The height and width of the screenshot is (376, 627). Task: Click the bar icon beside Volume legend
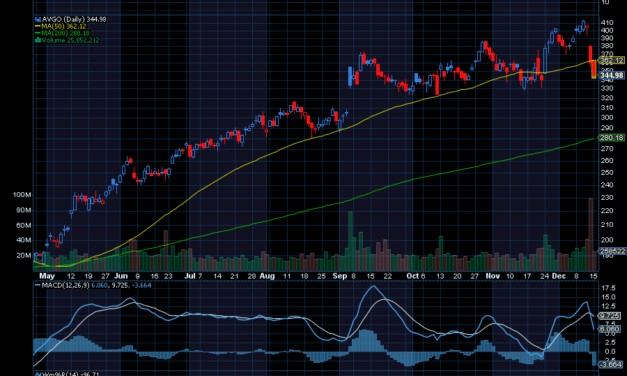(38, 40)
